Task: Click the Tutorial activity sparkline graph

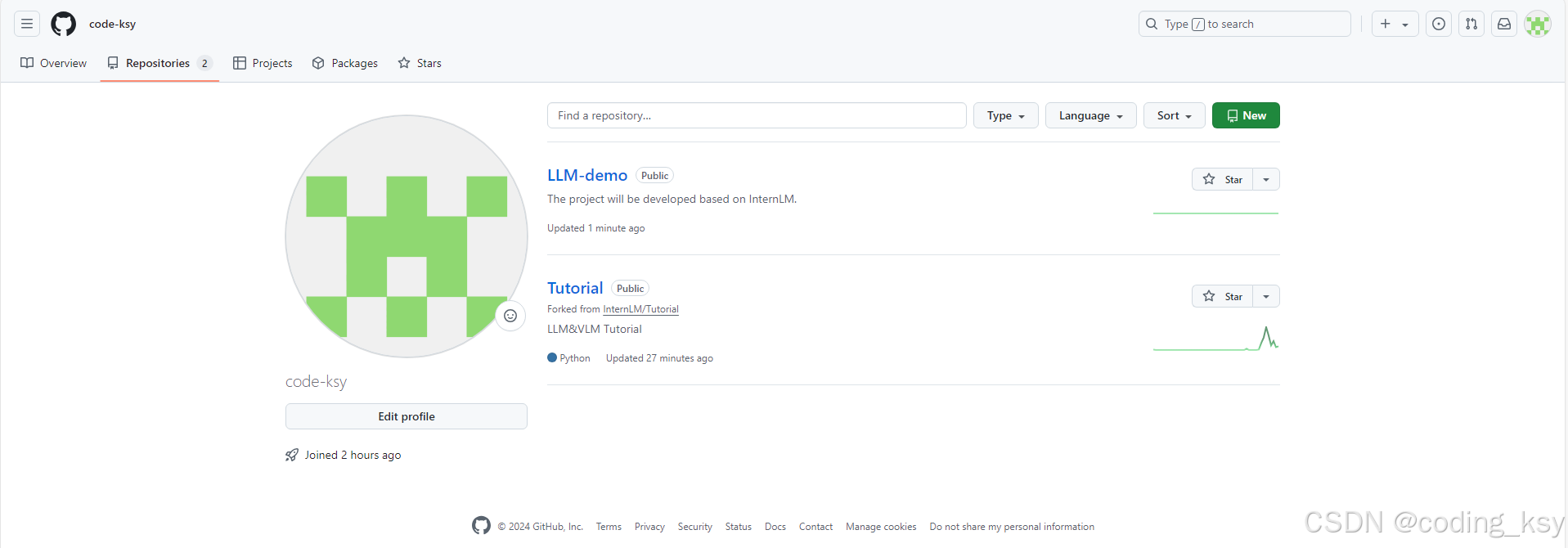Action: tap(1215, 338)
